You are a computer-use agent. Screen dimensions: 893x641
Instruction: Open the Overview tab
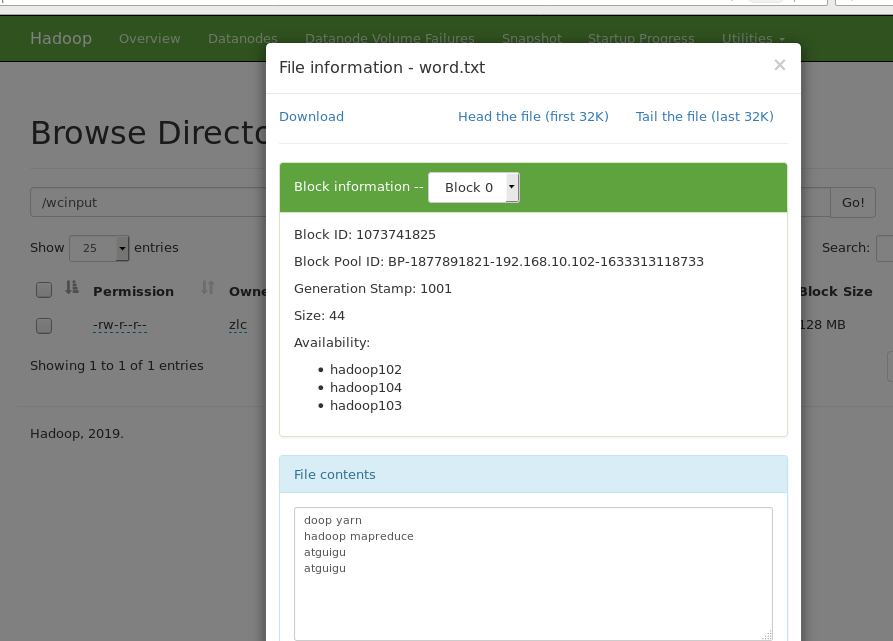150,38
